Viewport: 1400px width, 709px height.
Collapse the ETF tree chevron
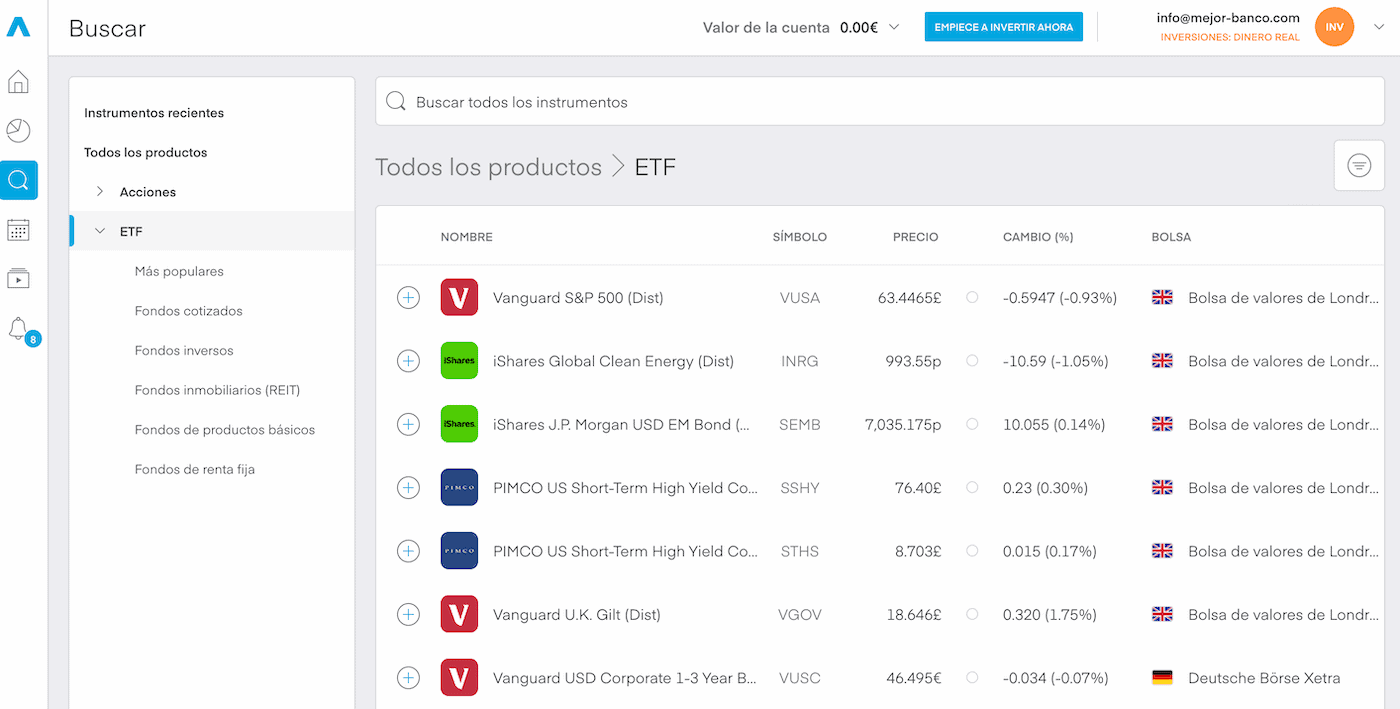pyautogui.click(x=100, y=231)
